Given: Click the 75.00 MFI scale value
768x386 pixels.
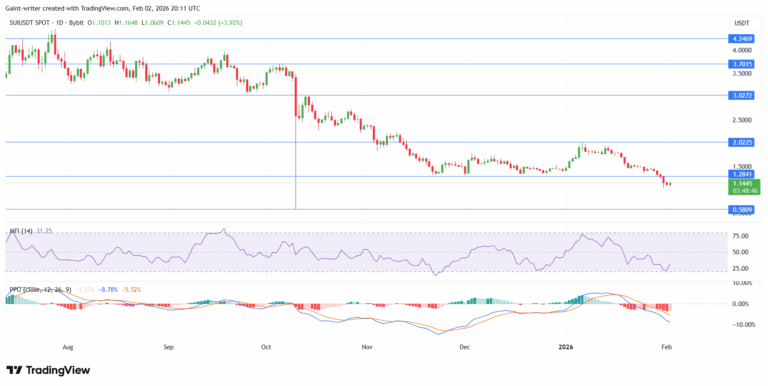Looking at the screenshot, I should (x=740, y=236).
